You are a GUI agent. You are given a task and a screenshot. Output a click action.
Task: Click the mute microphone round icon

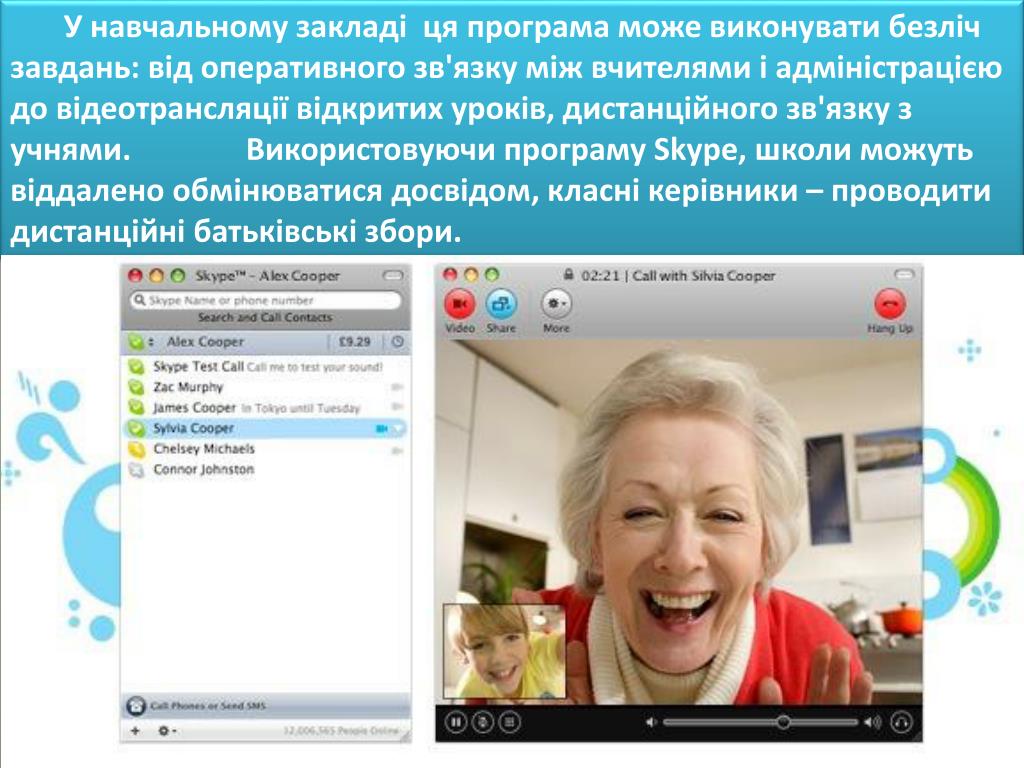[483, 722]
